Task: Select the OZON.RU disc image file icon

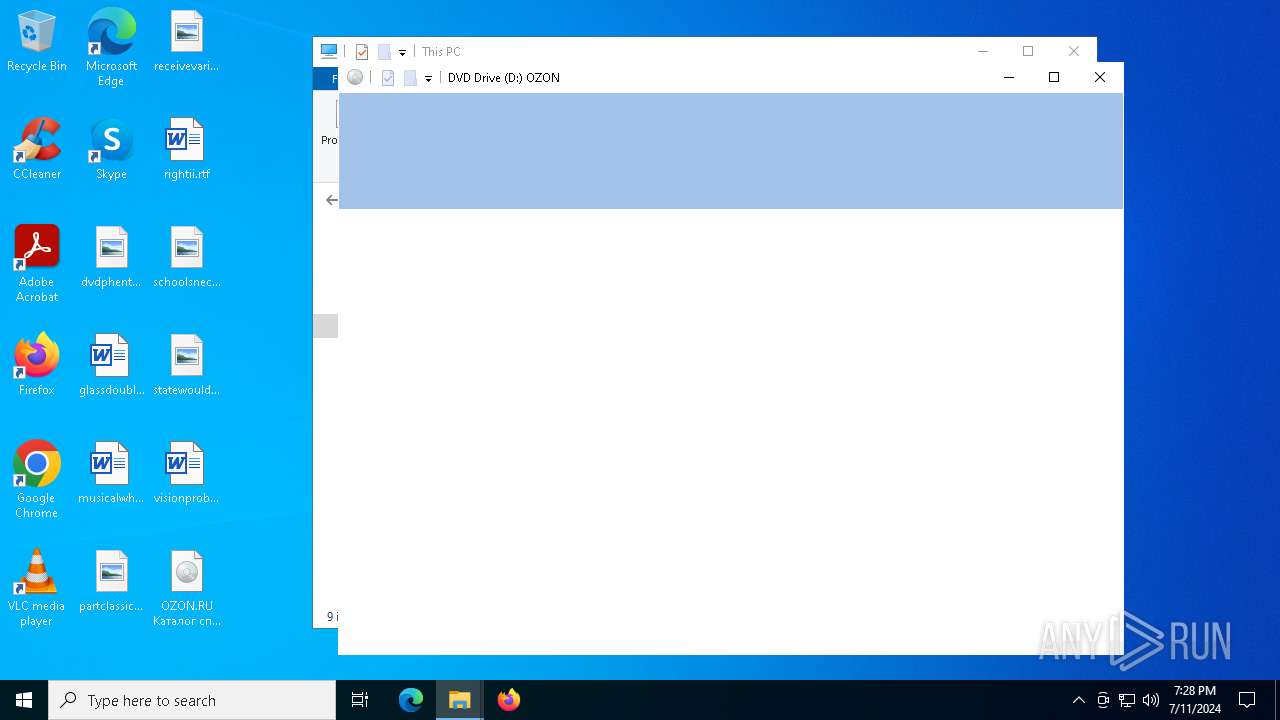Action: tap(186, 588)
